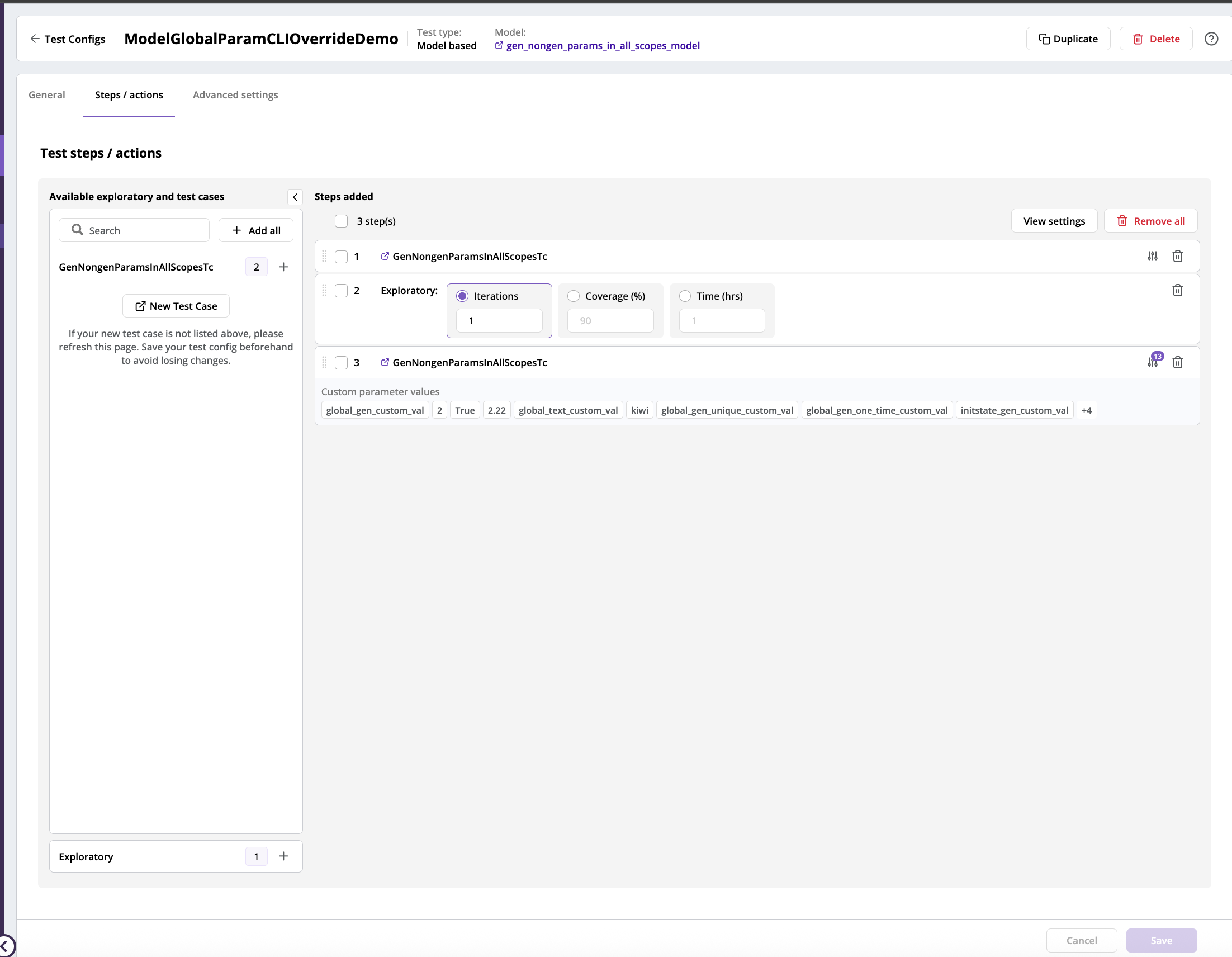Remove step 3 with its trash icon
This screenshot has height=957, width=1232.
pyautogui.click(x=1178, y=362)
